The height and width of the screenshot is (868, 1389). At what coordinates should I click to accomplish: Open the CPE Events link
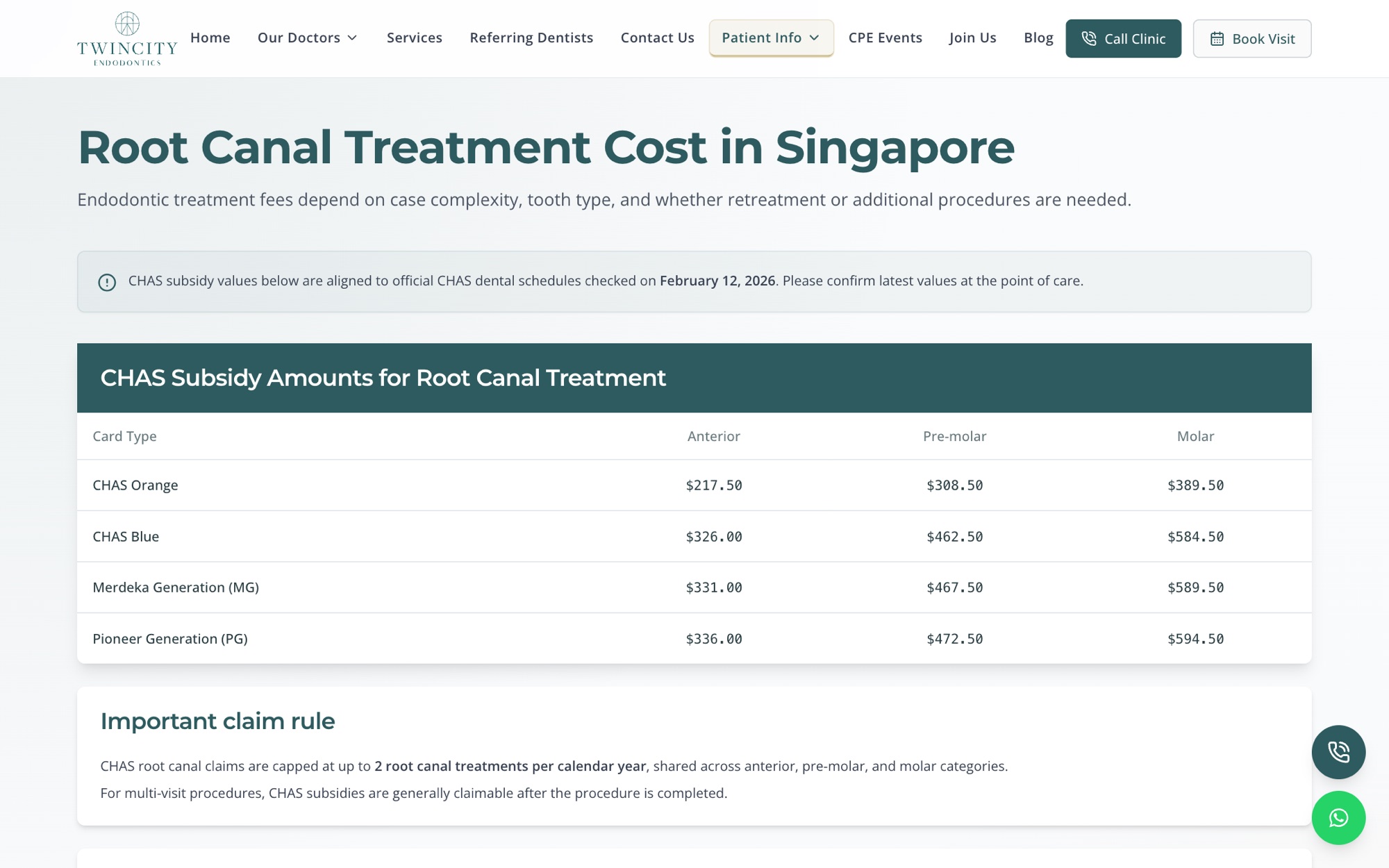click(885, 37)
